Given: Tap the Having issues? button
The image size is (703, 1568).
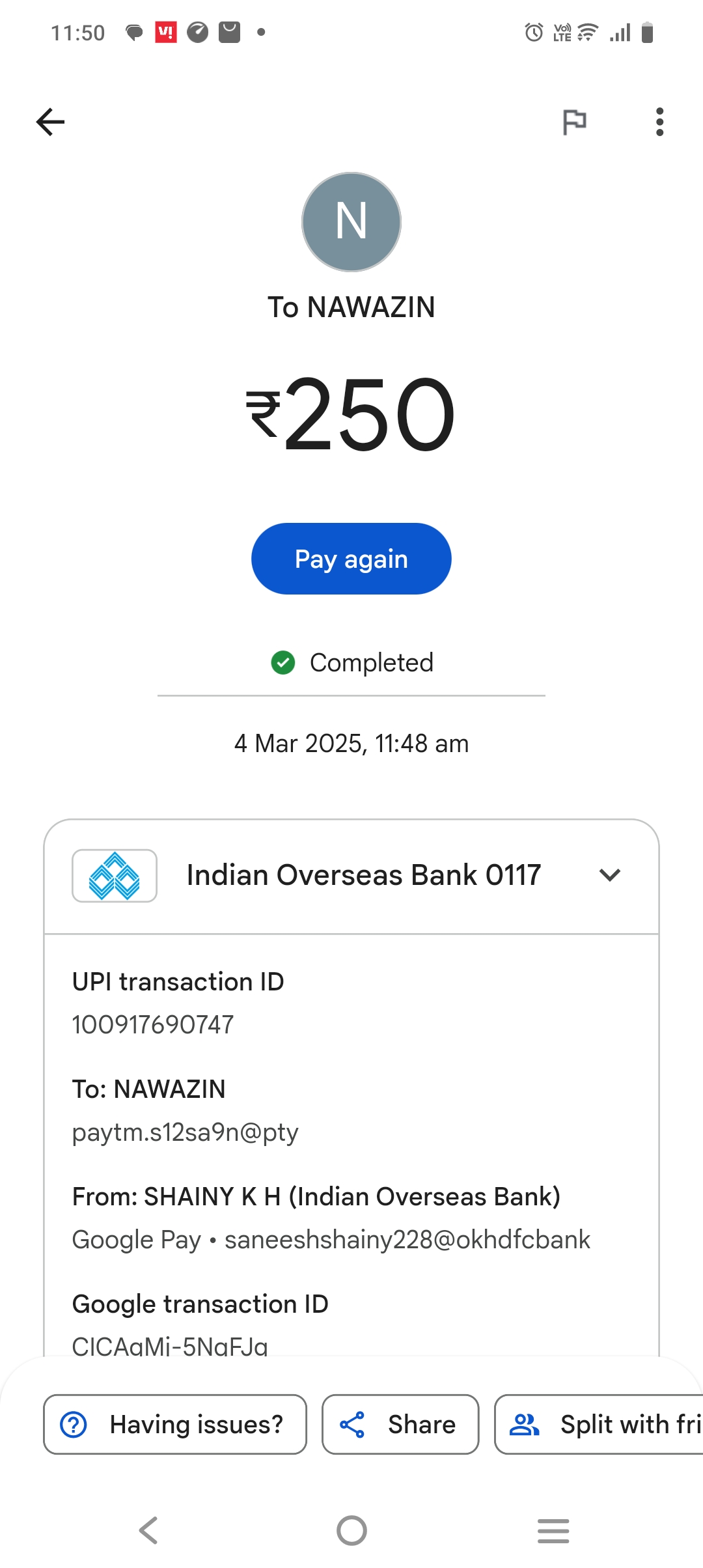Looking at the screenshot, I should [x=175, y=1424].
